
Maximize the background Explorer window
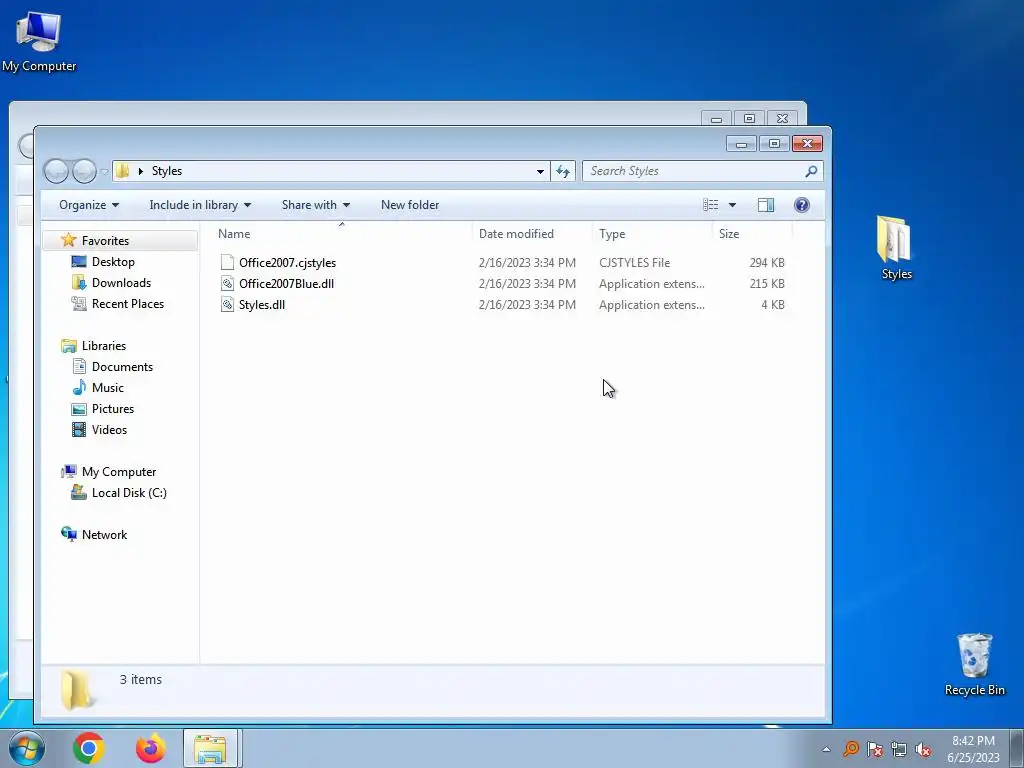(x=749, y=118)
